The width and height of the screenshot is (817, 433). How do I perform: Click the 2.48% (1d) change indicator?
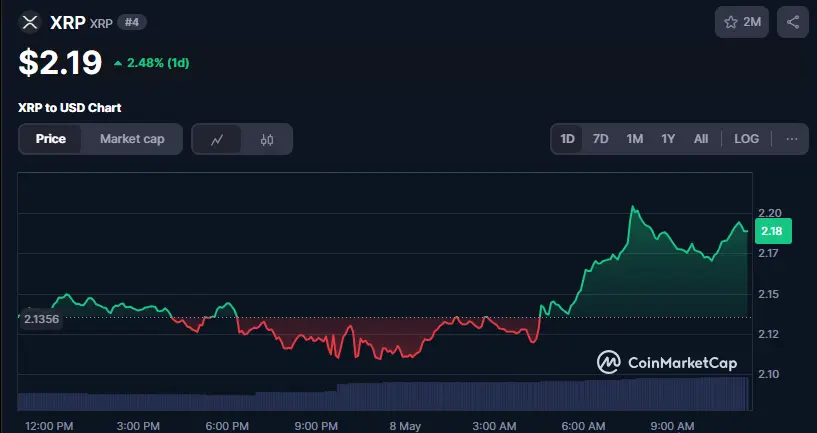click(x=152, y=63)
